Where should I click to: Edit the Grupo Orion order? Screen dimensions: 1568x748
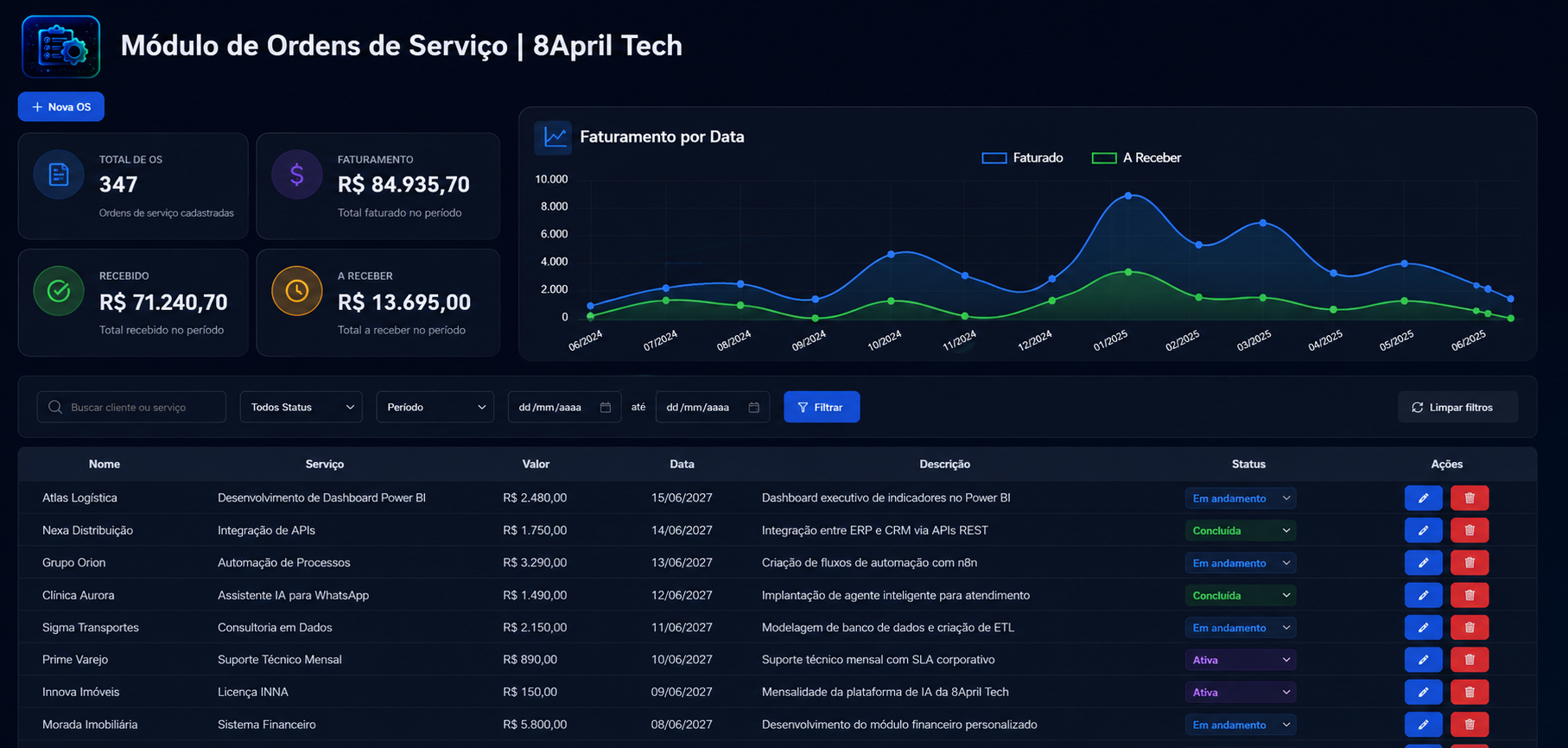pos(1423,562)
